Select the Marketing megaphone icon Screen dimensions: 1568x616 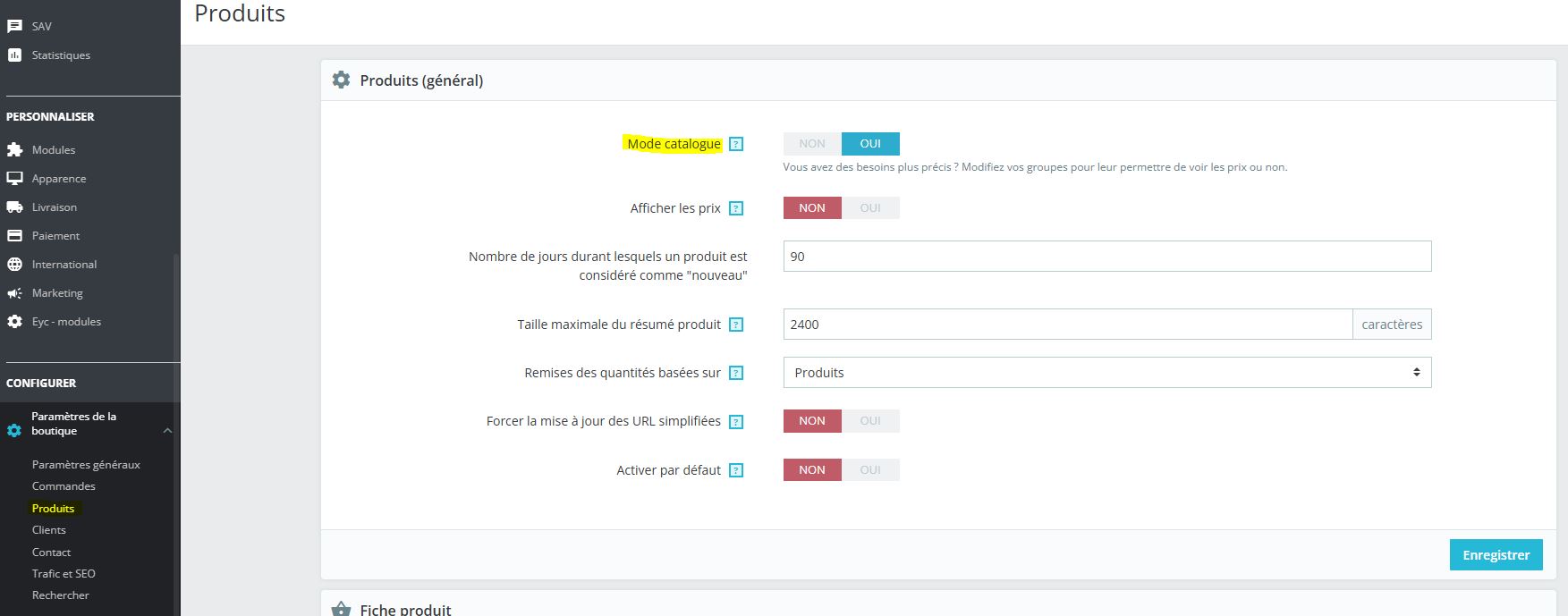click(13, 292)
